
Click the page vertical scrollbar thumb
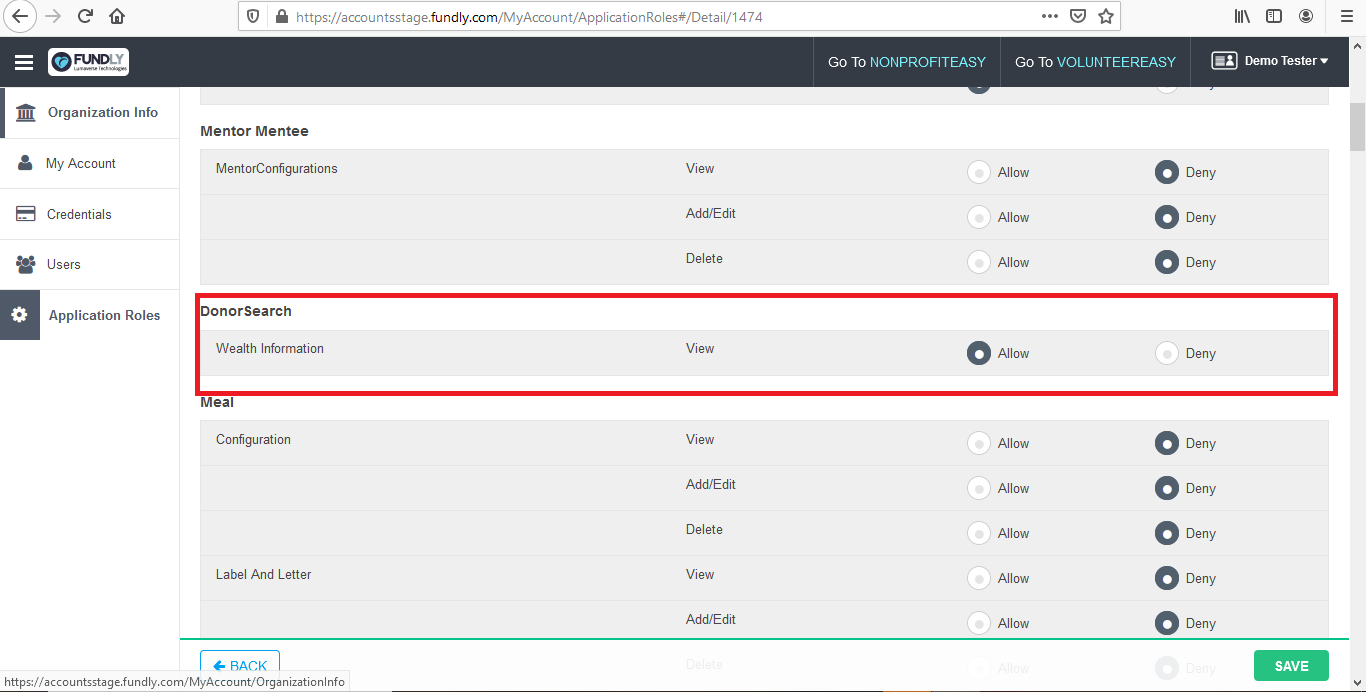point(1358,125)
